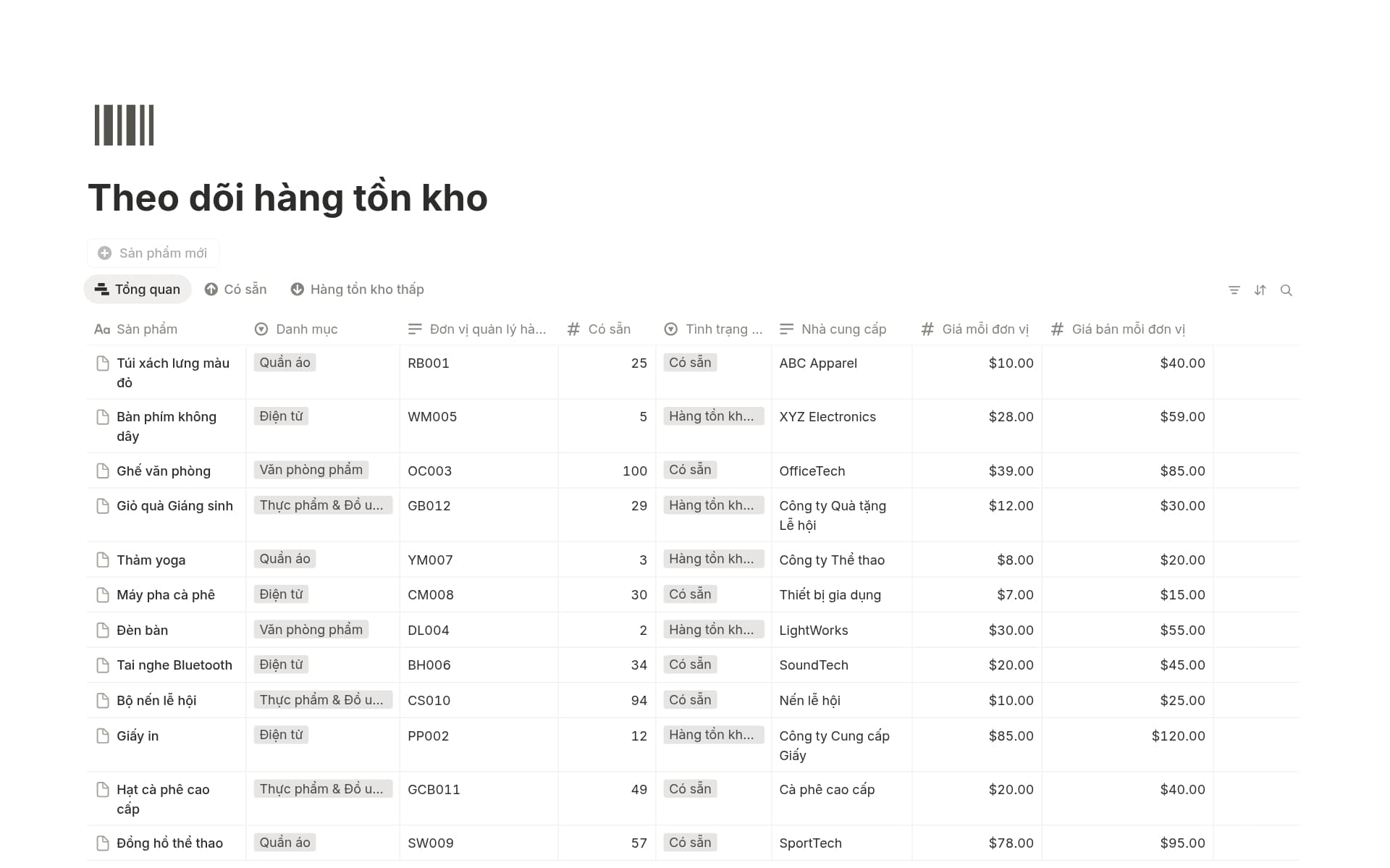The height and width of the screenshot is (868, 1390).
Task: Open the Máy pha cà phê entry
Action: click(166, 595)
